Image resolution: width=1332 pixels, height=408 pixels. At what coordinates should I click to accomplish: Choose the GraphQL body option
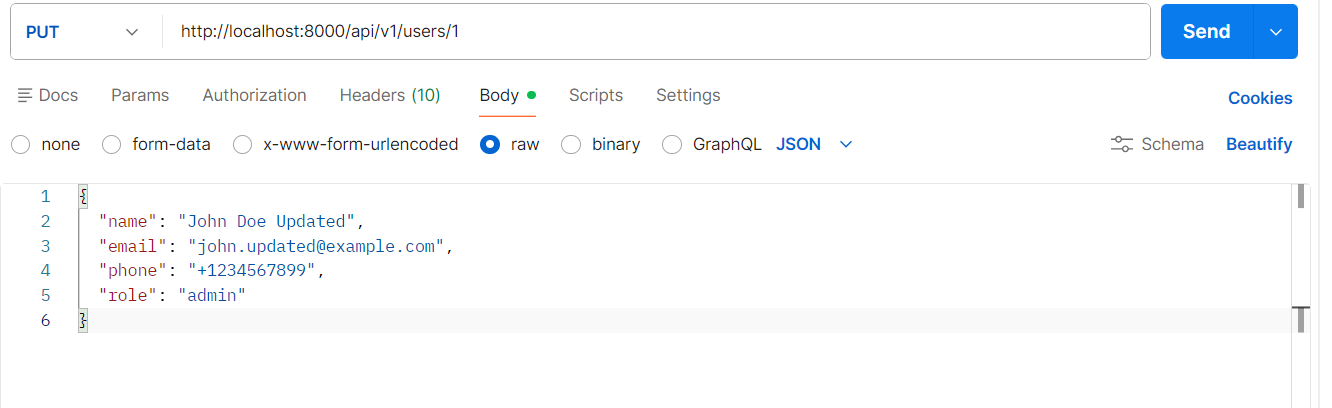point(673,144)
